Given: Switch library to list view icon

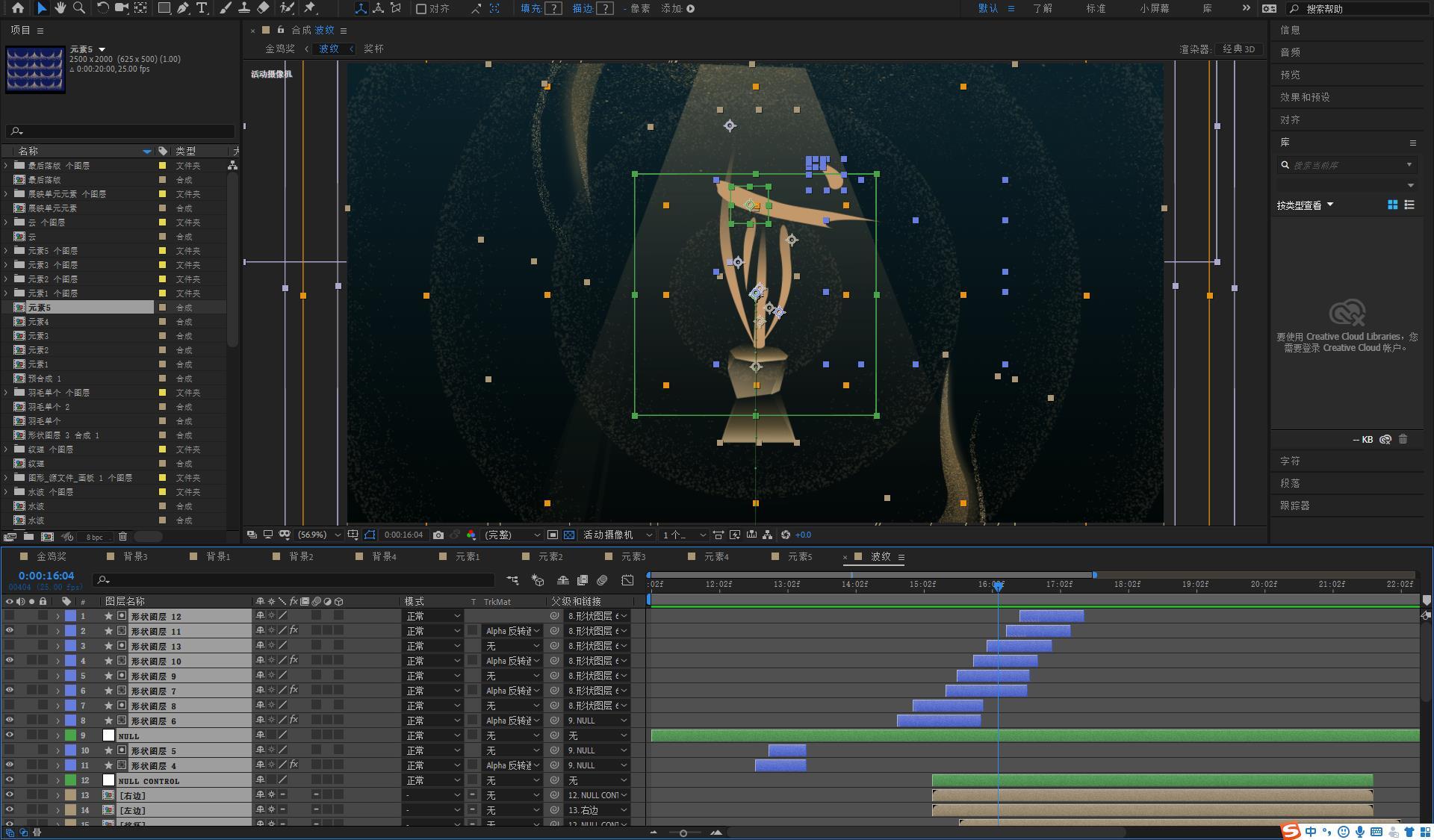Looking at the screenshot, I should pyautogui.click(x=1409, y=205).
